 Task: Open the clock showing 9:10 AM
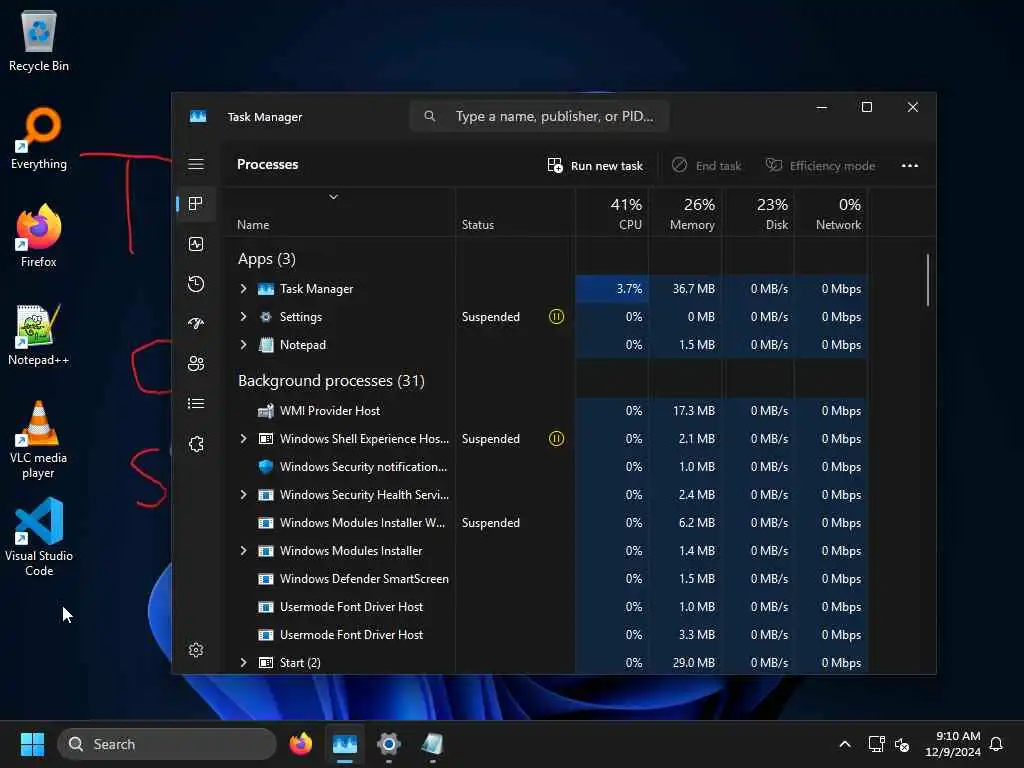tap(953, 744)
